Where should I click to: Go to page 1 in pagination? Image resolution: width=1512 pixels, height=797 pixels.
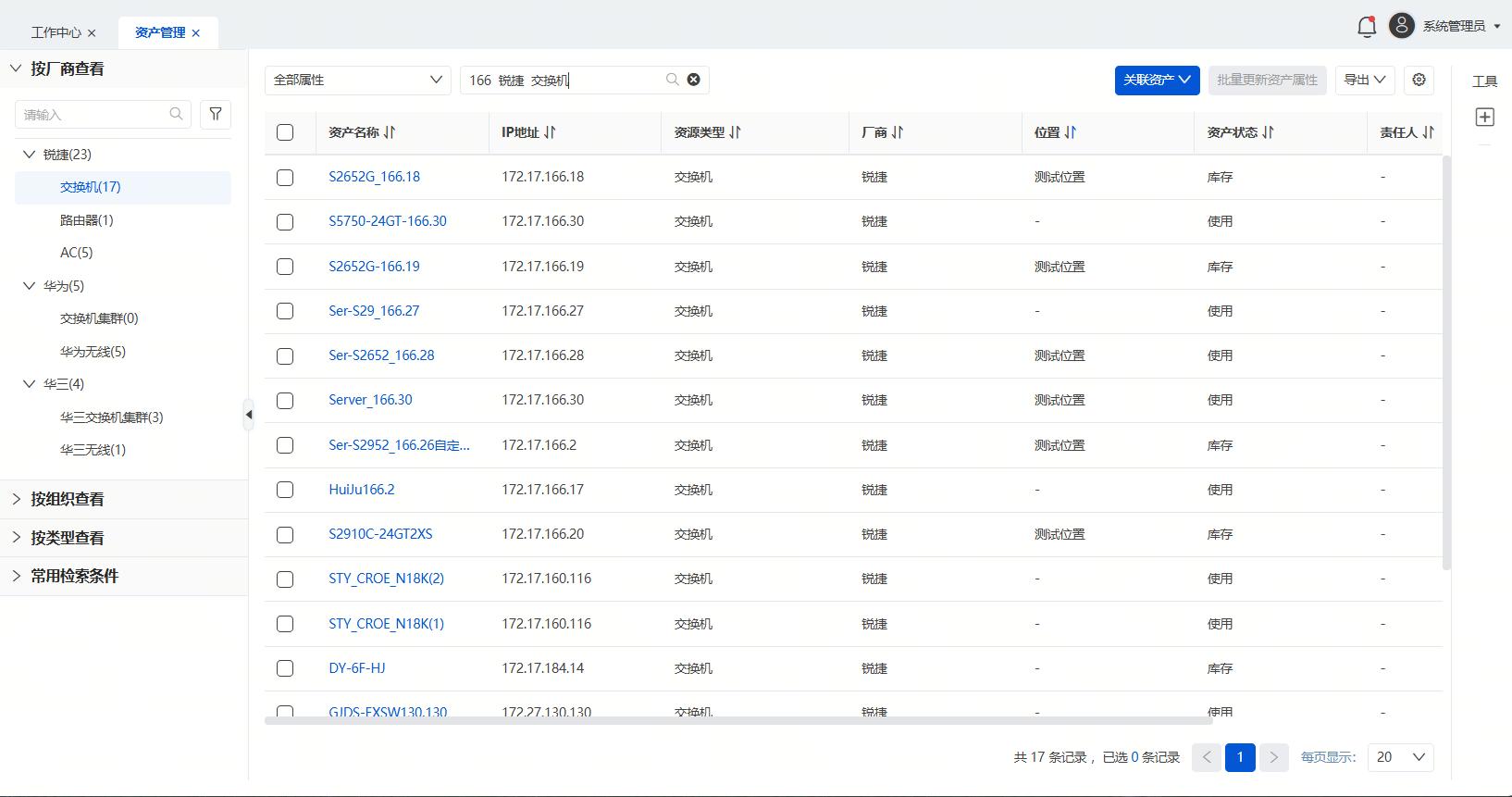(1240, 757)
